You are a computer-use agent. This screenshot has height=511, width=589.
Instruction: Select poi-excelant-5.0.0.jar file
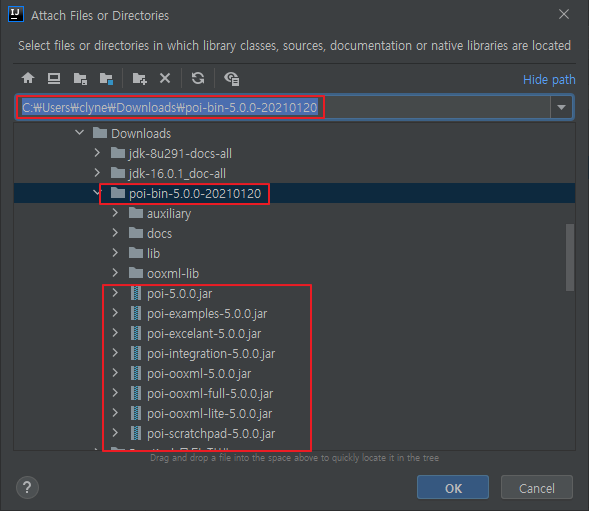[204, 333]
